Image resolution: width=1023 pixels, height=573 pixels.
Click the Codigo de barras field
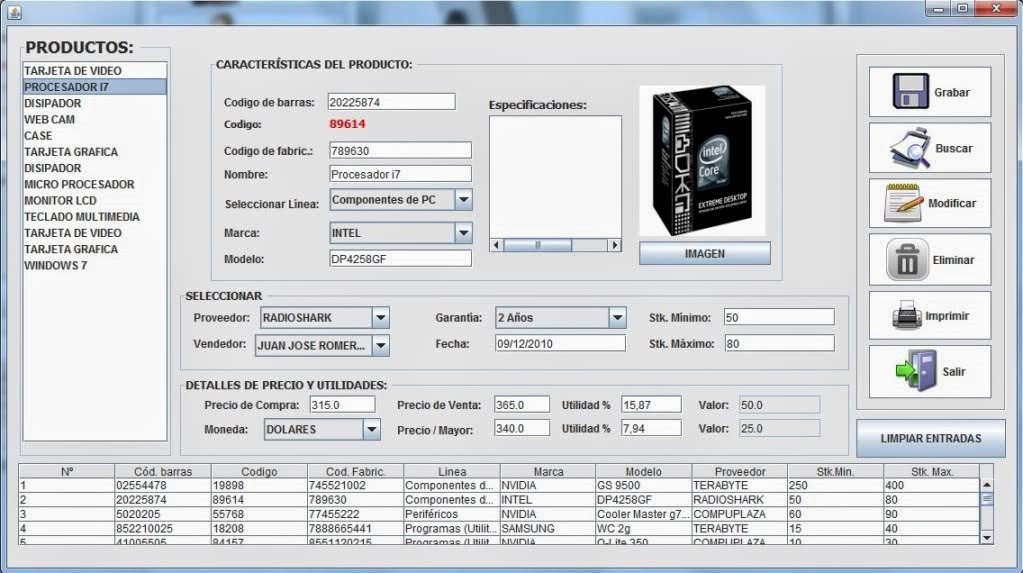391,102
